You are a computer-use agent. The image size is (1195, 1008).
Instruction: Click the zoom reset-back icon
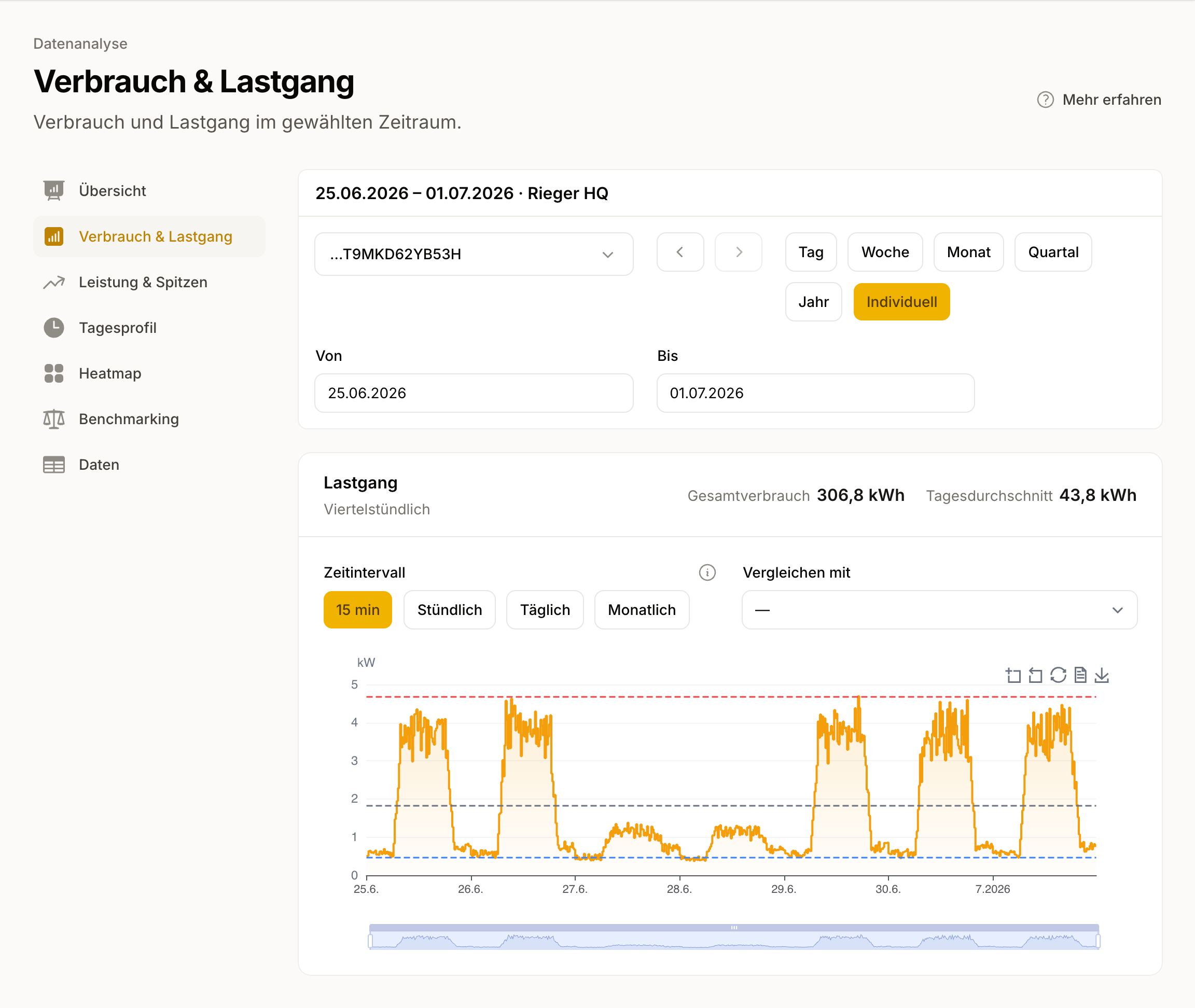pyautogui.click(x=1036, y=676)
